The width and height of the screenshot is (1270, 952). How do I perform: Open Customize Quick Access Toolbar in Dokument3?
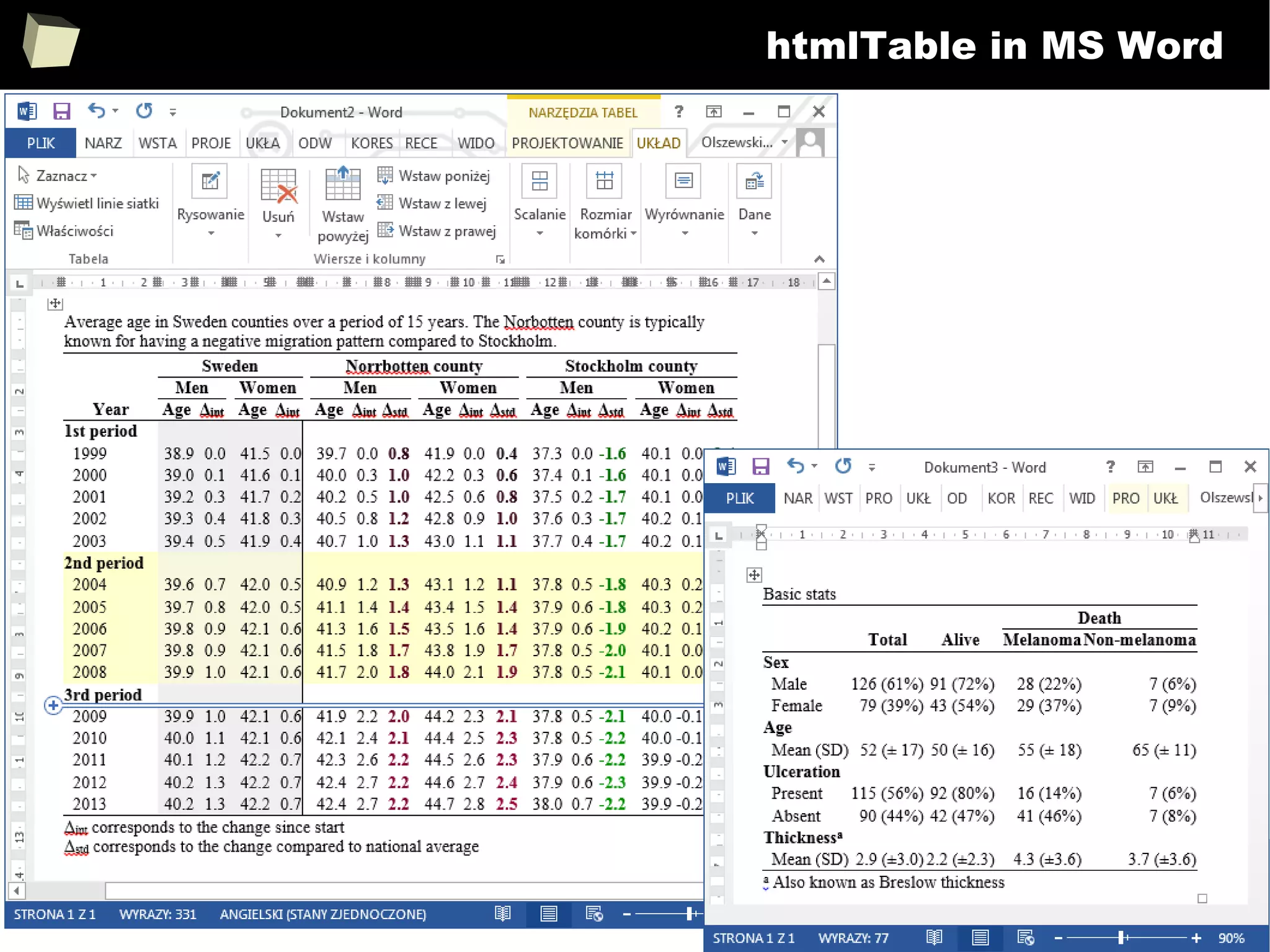872,468
